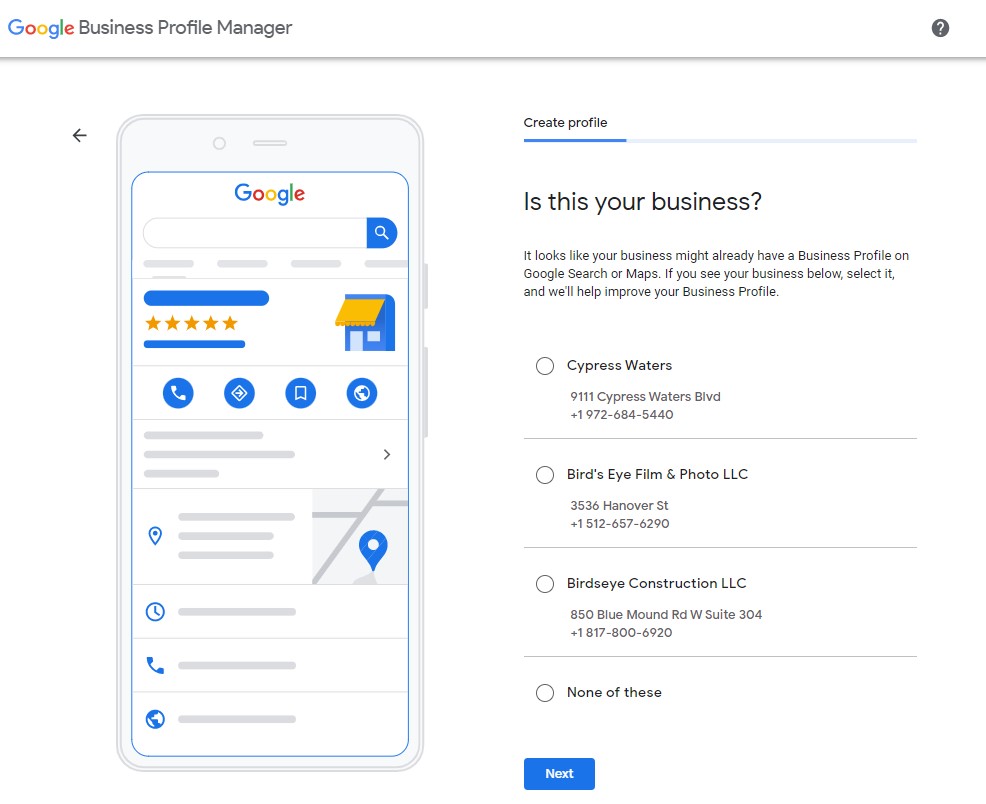Image resolution: width=986 pixels, height=804 pixels.
Task: Click the storefront illustration icon
Action: tap(365, 322)
